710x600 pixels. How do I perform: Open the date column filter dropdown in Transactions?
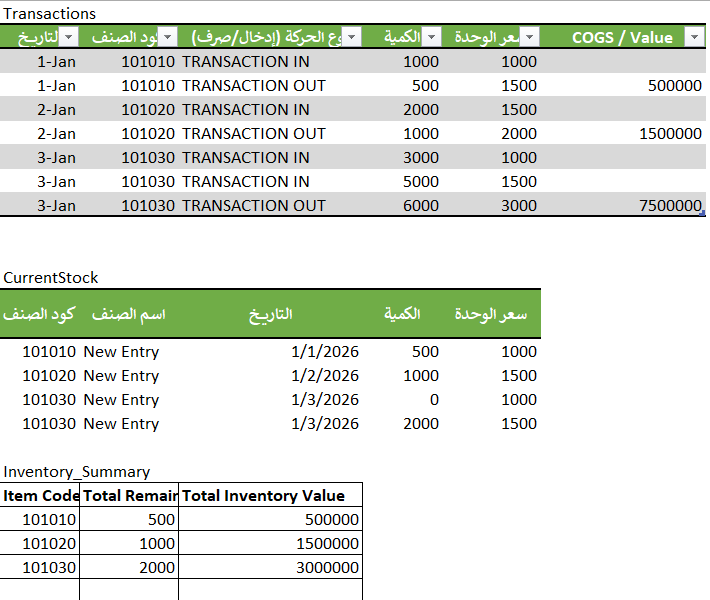(x=69, y=38)
